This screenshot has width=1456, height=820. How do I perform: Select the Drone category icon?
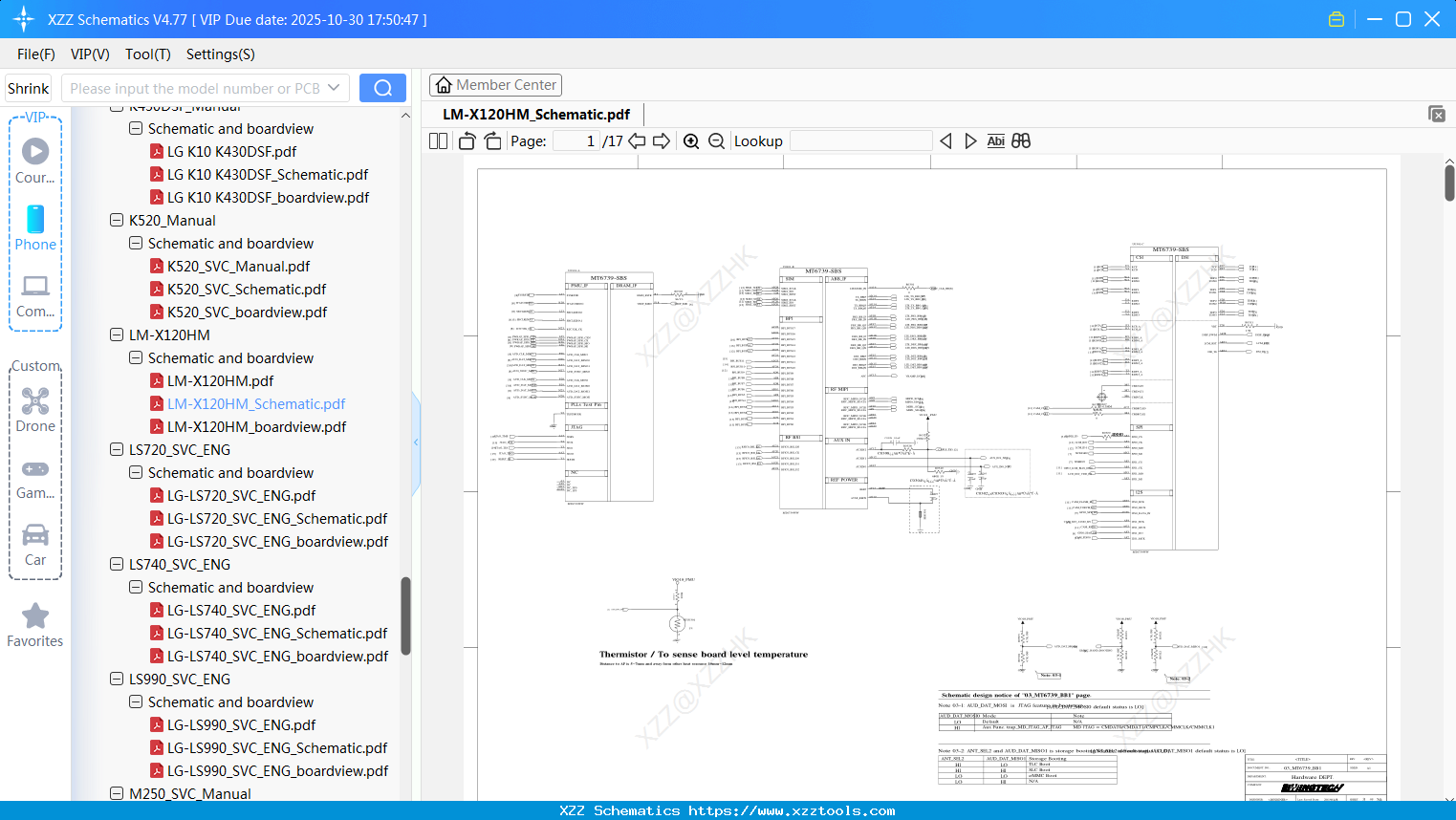tap(35, 401)
